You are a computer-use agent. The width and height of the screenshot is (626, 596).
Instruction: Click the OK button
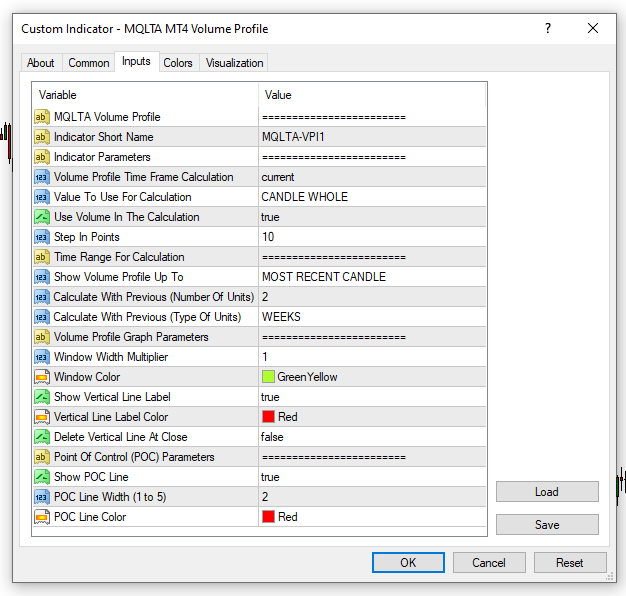[x=408, y=562]
